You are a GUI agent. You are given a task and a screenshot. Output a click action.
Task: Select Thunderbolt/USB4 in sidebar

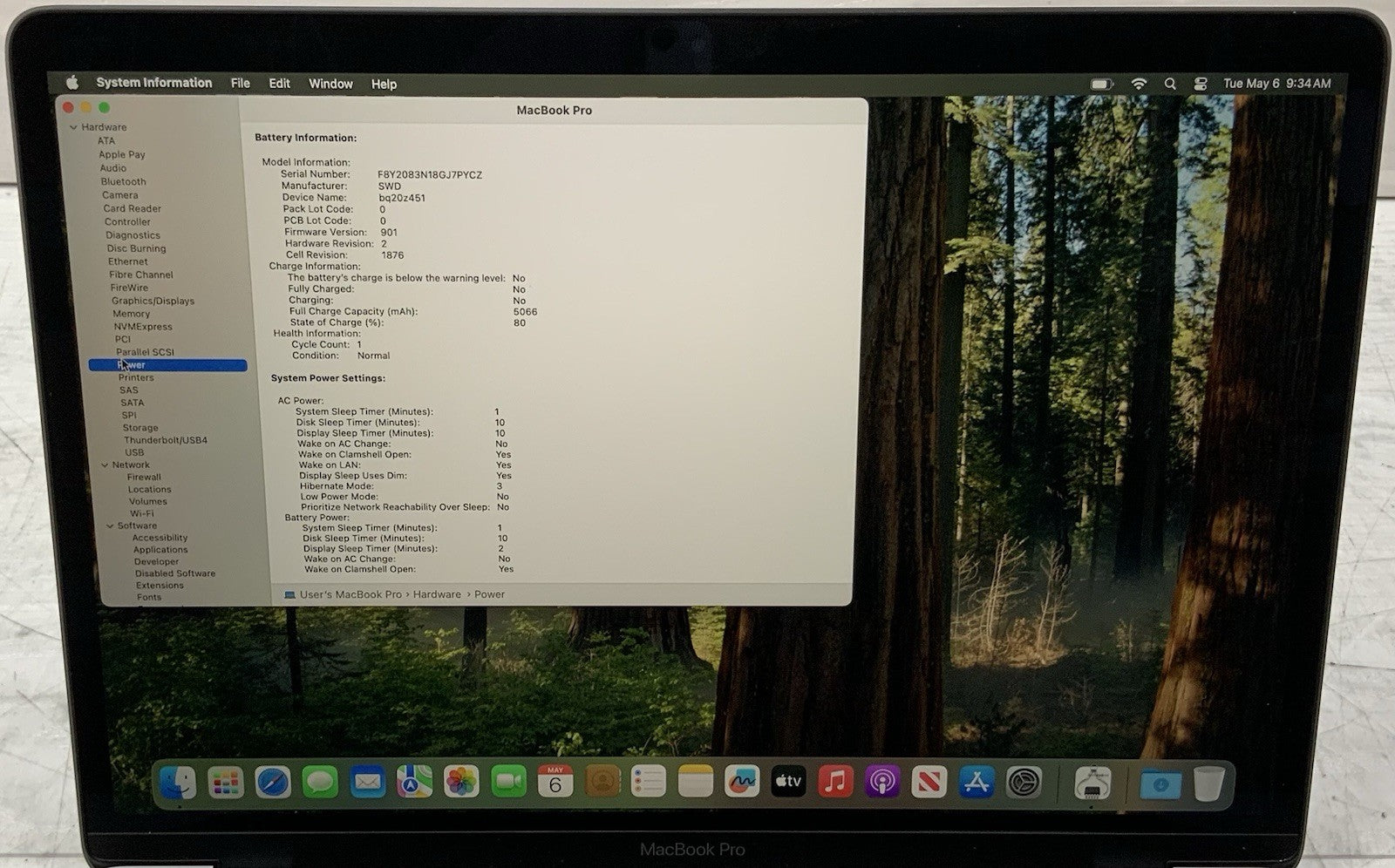click(166, 440)
